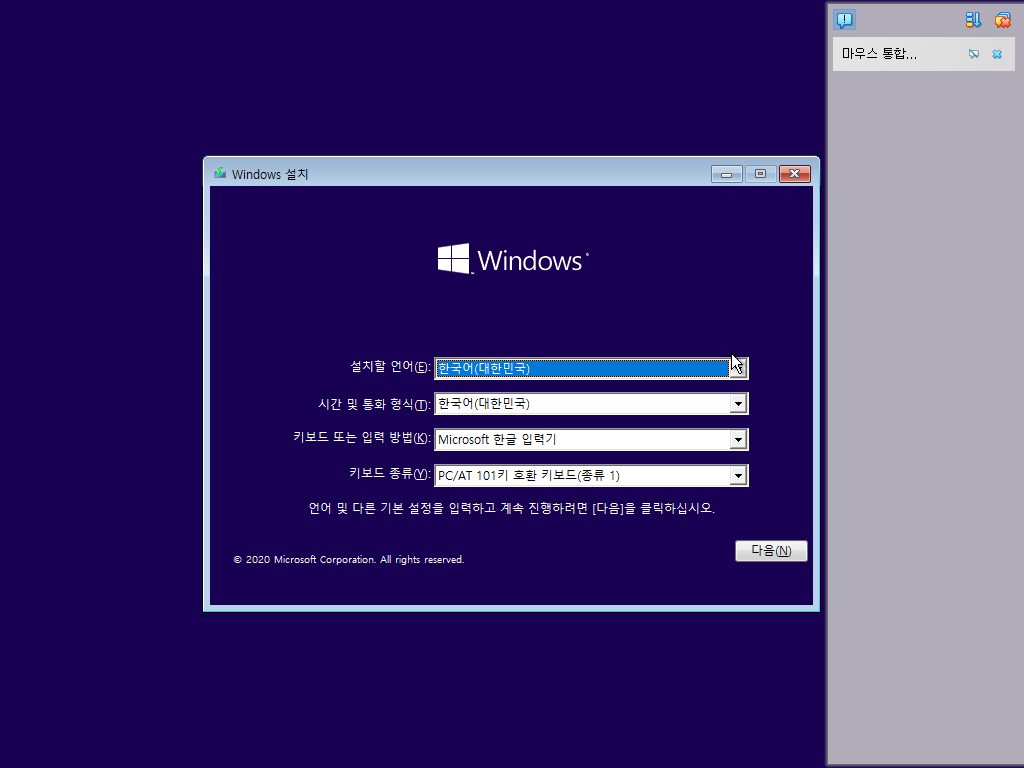This screenshot has width=1024, height=768.
Task: Maximize the Windows 설치 window
Action: click(760, 174)
